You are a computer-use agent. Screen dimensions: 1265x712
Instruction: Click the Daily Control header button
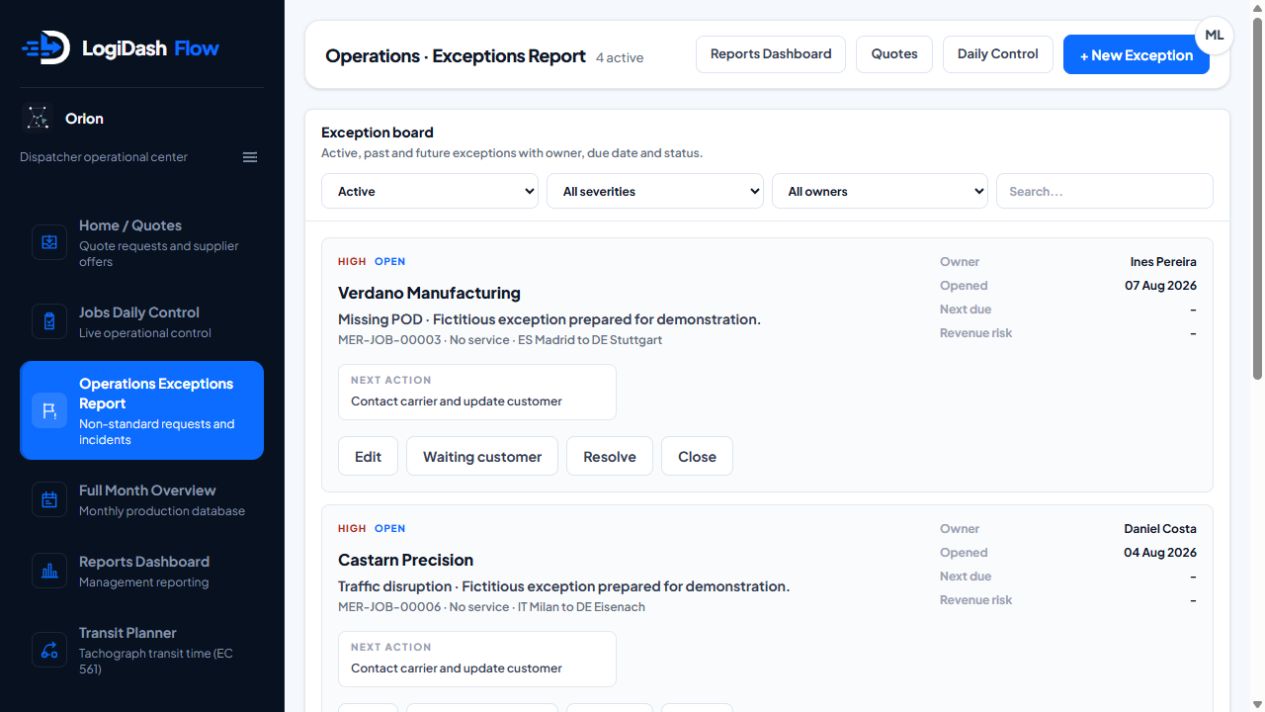[998, 54]
